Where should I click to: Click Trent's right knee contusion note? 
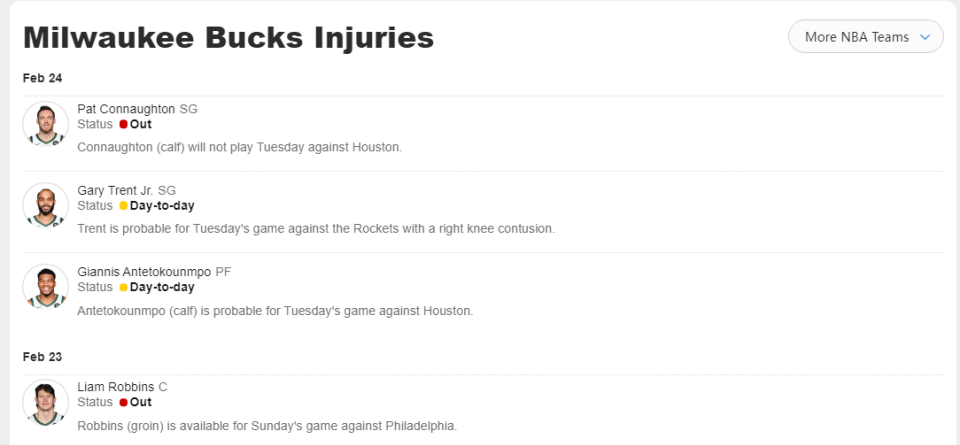316,229
